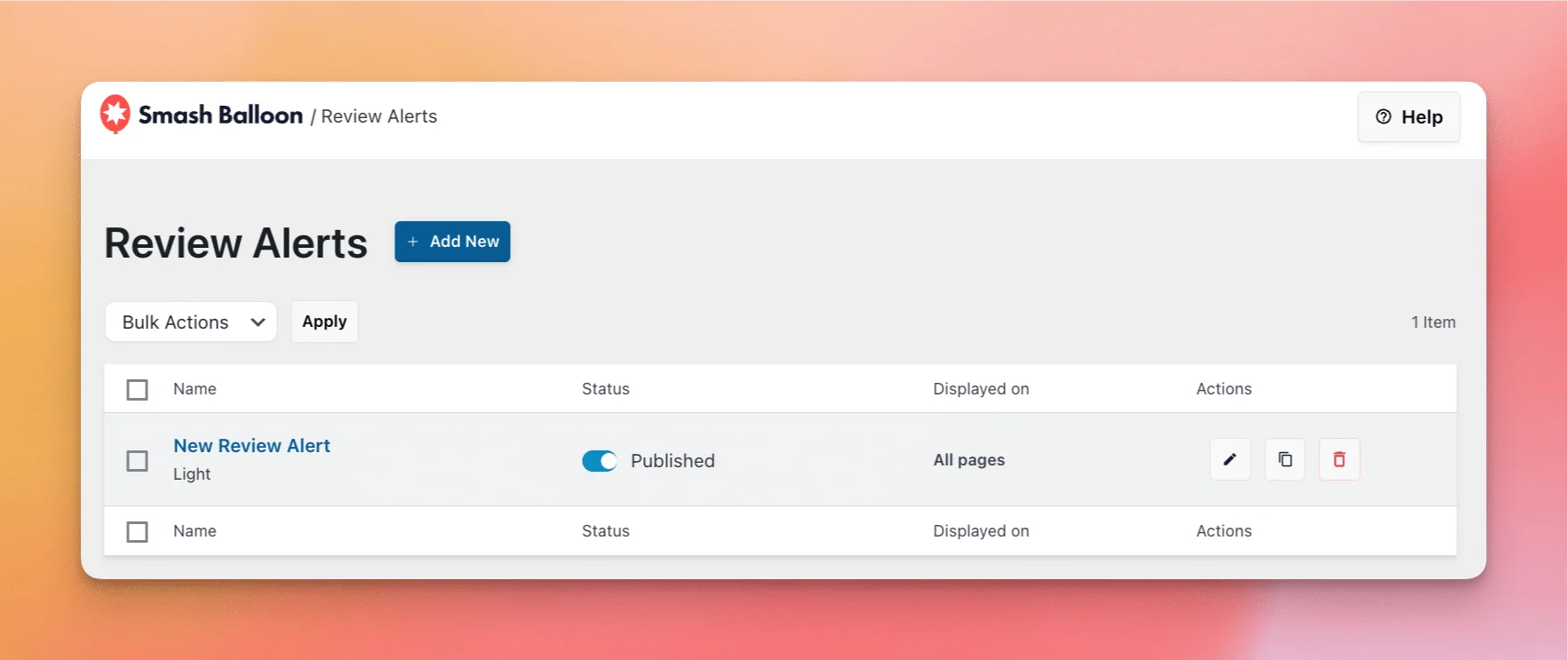
Task: Click the bottom Name column footer
Action: pyautogui.click(x=195, y=531)
